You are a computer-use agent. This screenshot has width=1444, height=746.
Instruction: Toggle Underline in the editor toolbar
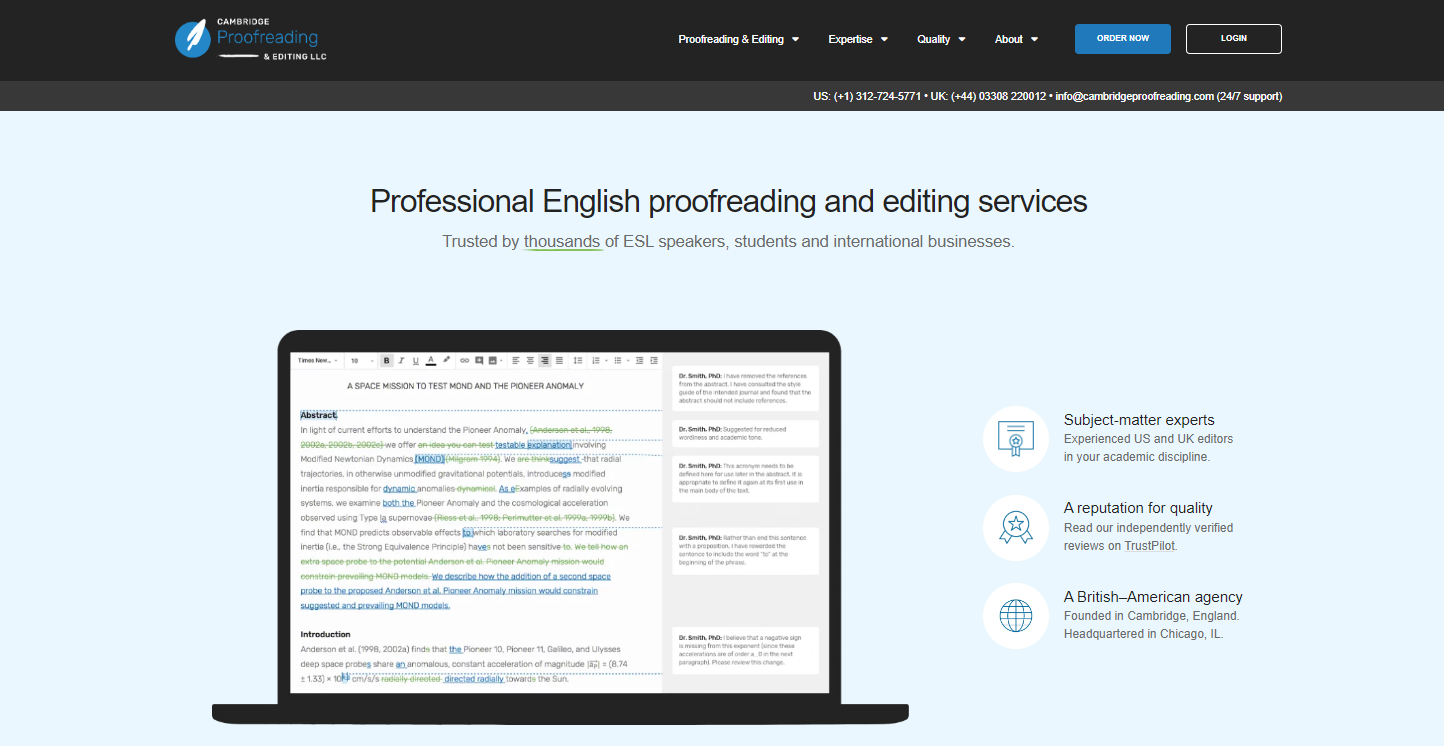click(416, 360)
